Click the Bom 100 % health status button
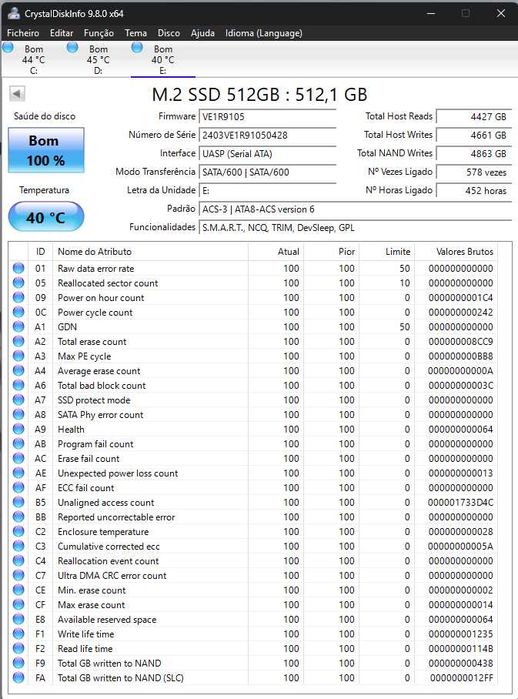The image size is (518, 699). [x=46, y=150]
